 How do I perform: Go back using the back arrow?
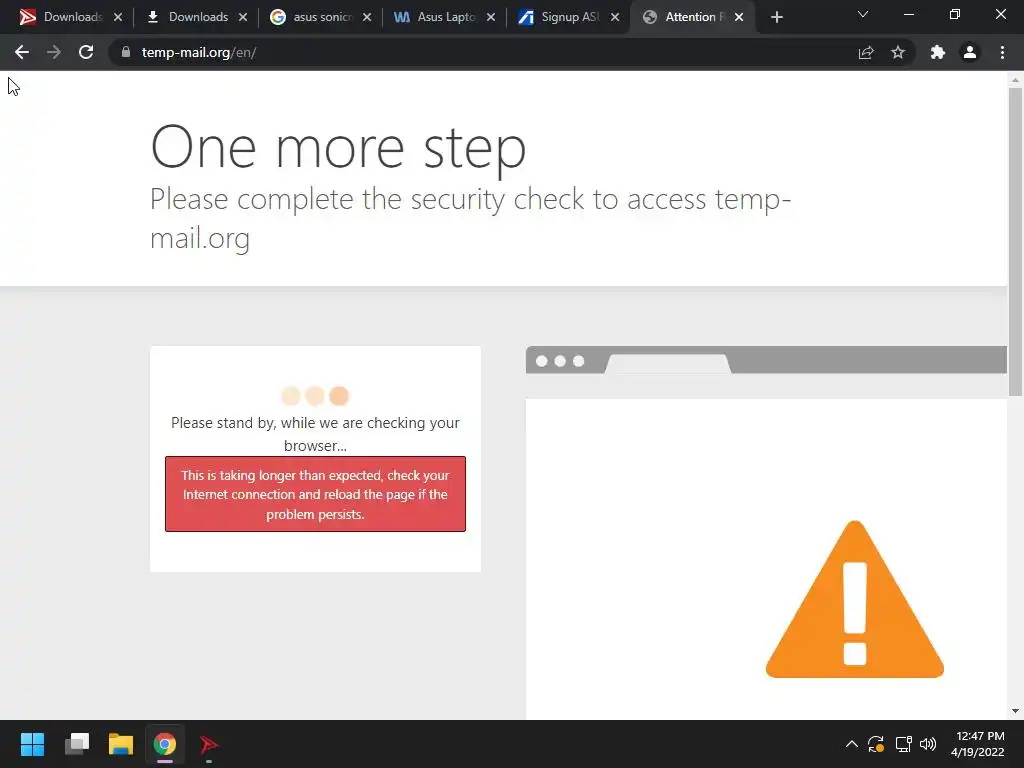click(22, 52)
